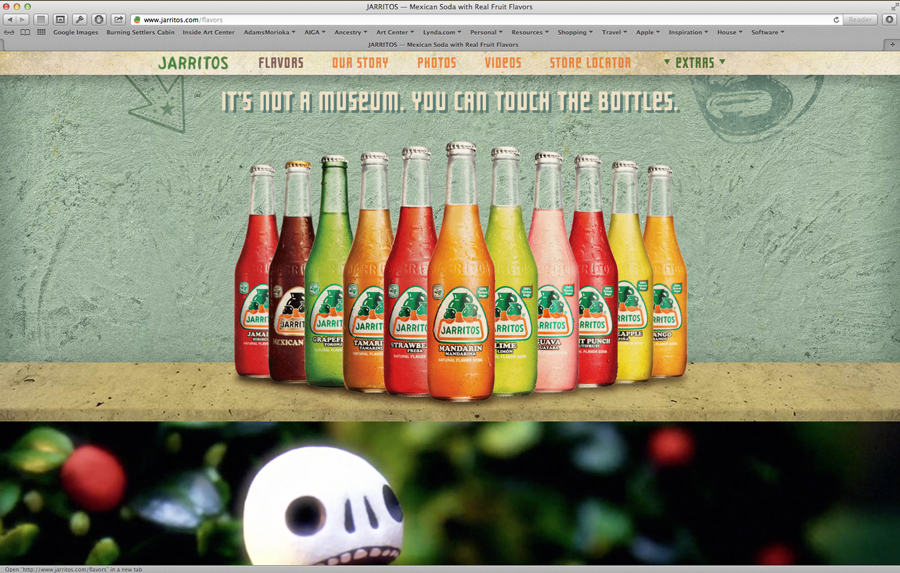Image resolution: width=900 pixels, height=573 pixels.
Task: Expand the Travel bookmarks folder
Action: pyautogui.click(x=614, y=32)
